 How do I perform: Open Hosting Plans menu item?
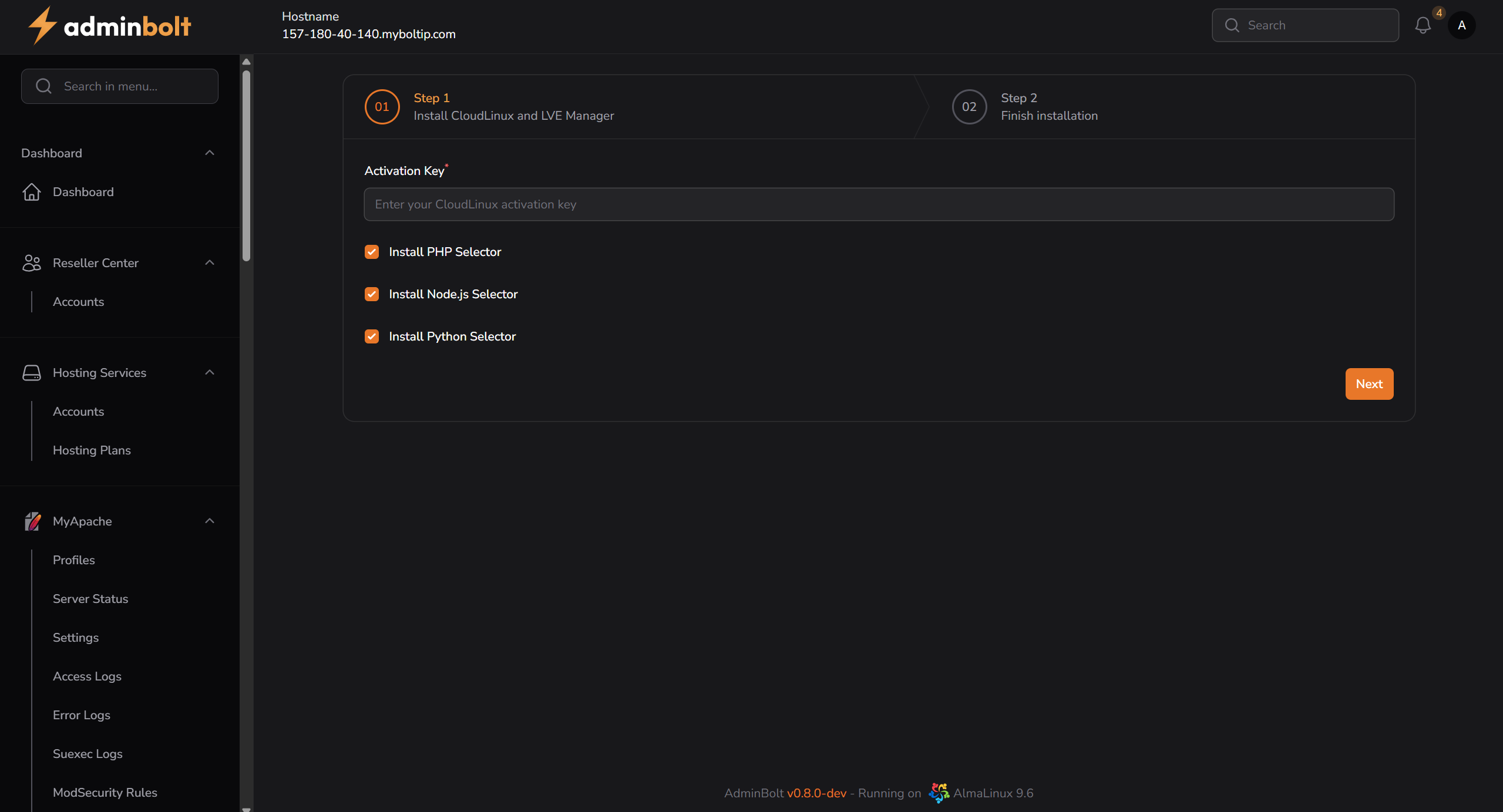pos(92,450)
